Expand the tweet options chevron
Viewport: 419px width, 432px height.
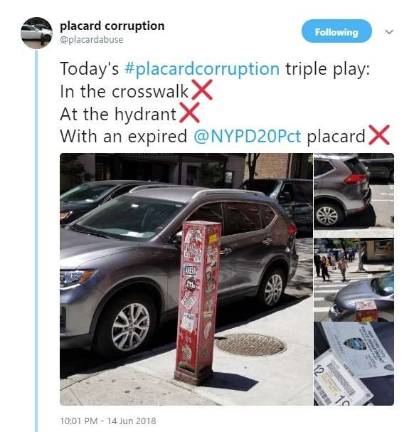(x=389, y=32)
